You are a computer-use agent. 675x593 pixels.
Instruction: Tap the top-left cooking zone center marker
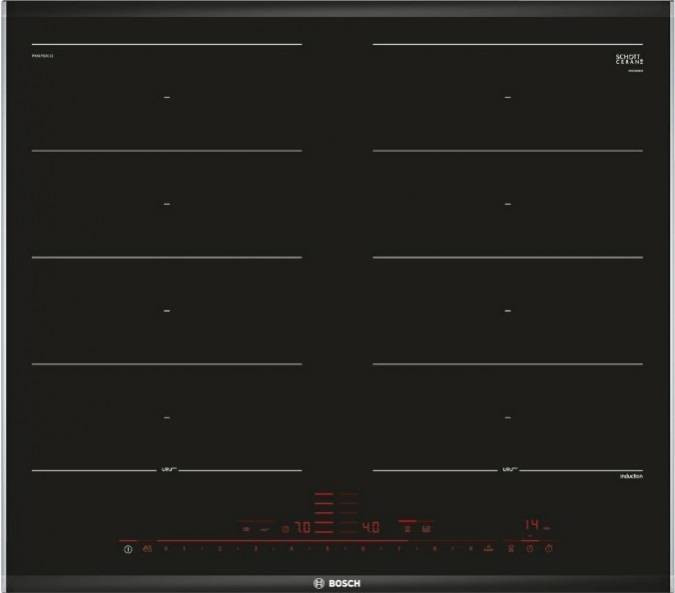click(x=167, y=97)
